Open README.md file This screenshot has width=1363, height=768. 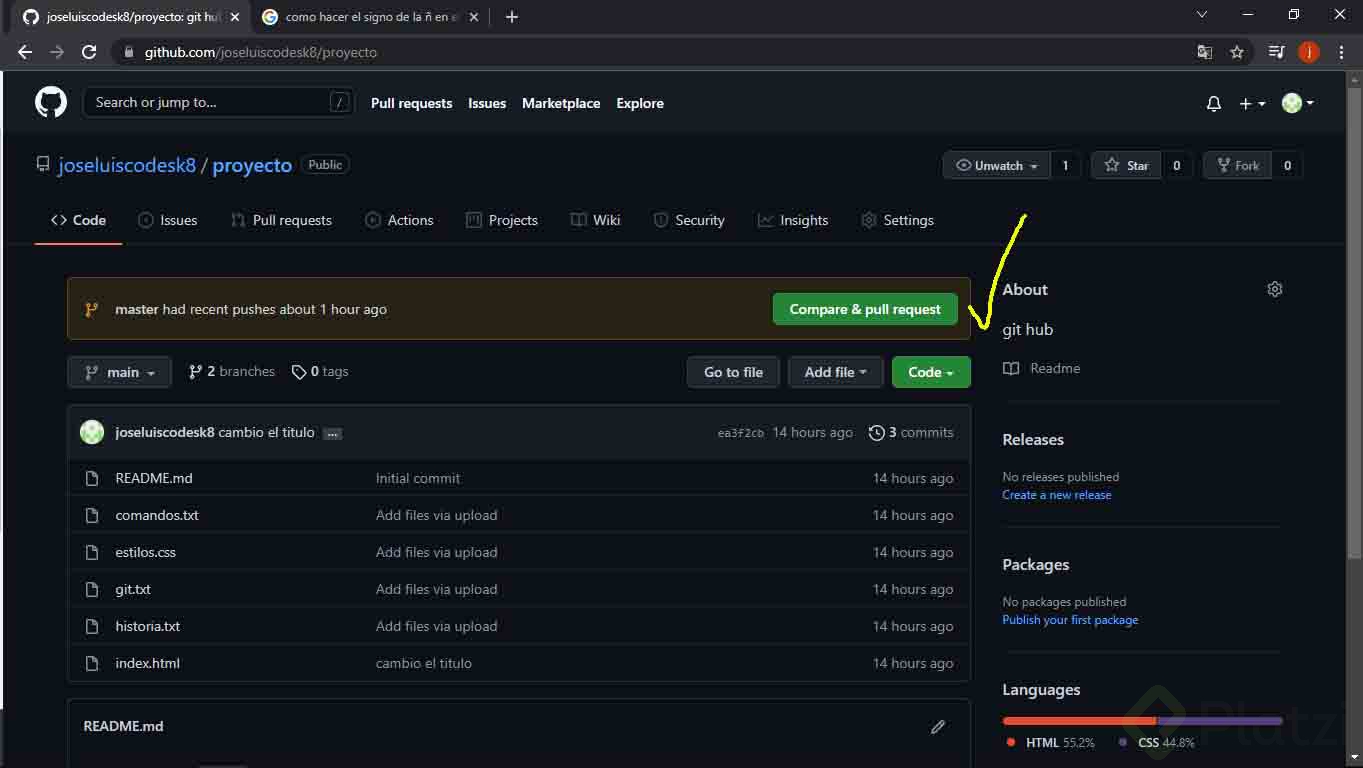click(154, 478)
